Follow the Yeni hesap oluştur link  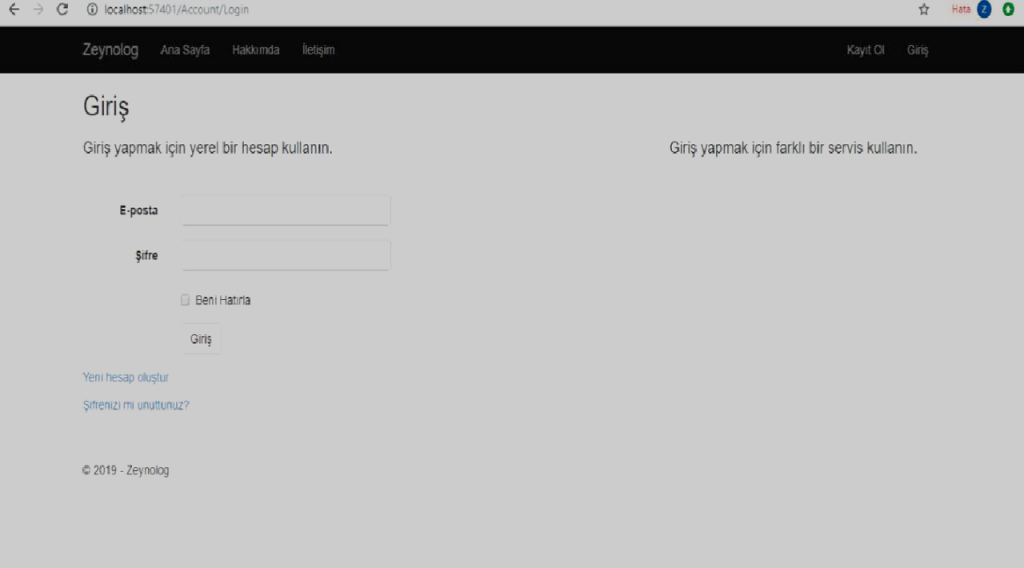click(x=126, y=378)
